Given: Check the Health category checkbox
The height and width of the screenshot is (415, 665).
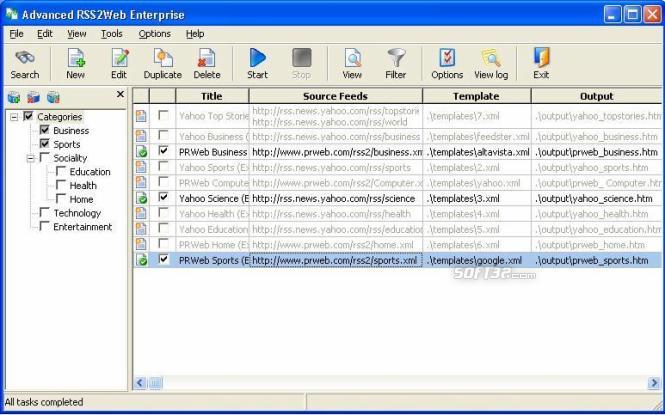Looking at the screenshot, I should point(61,185).
